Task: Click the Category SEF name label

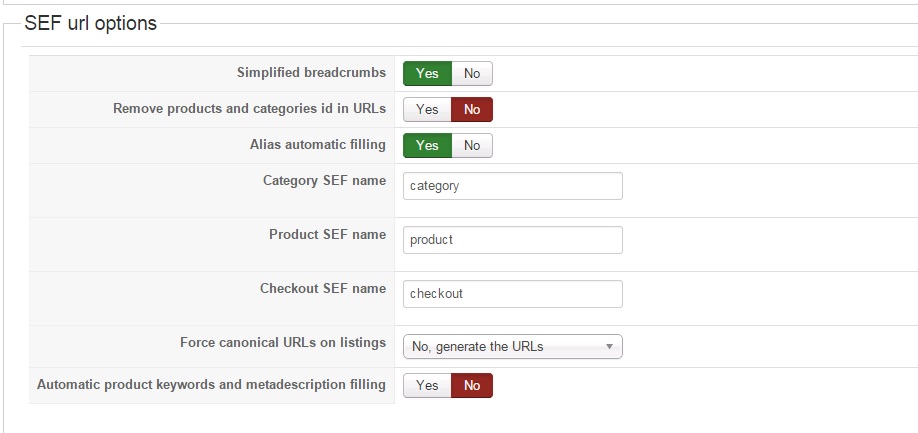Action: click(324, 181)
